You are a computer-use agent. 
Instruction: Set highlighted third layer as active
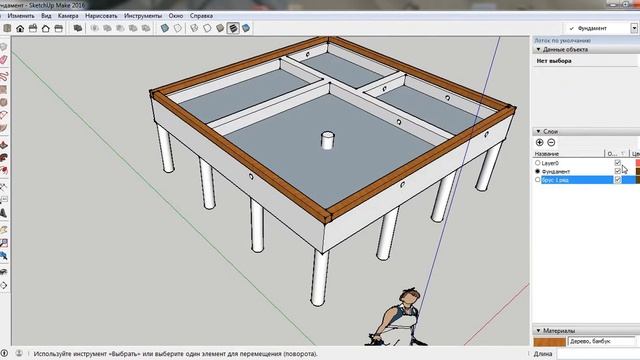point(538,180)
